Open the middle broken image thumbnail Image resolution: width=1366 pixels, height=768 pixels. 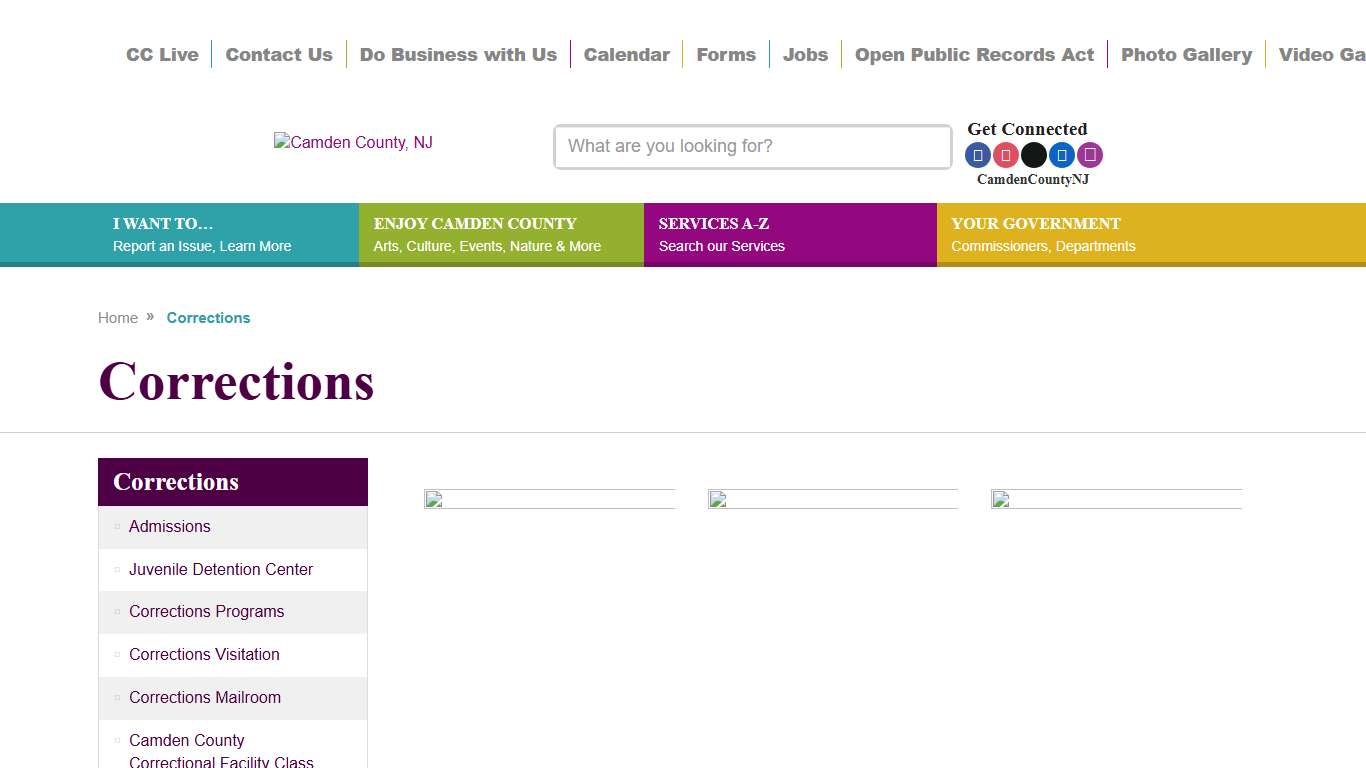coord(832,499)
